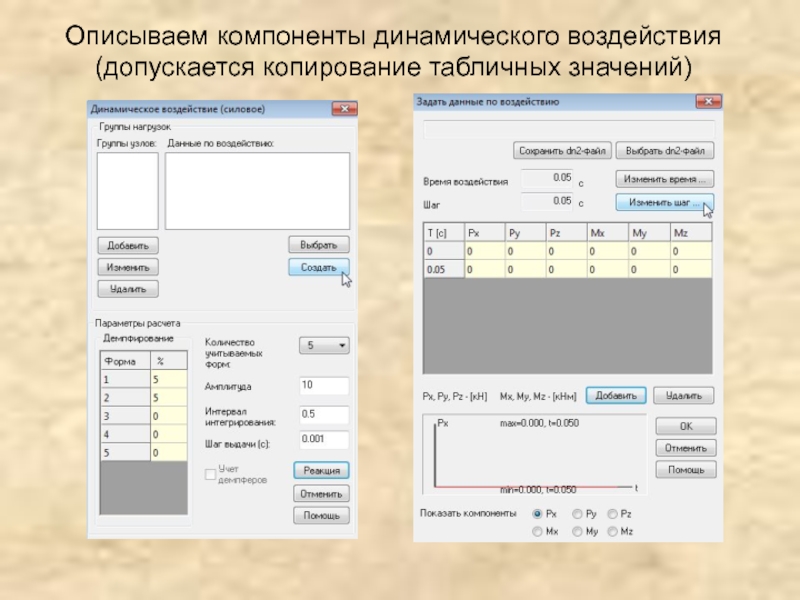Click the Группы узлов list box
The image size is (800, 600).
point(128,191)
